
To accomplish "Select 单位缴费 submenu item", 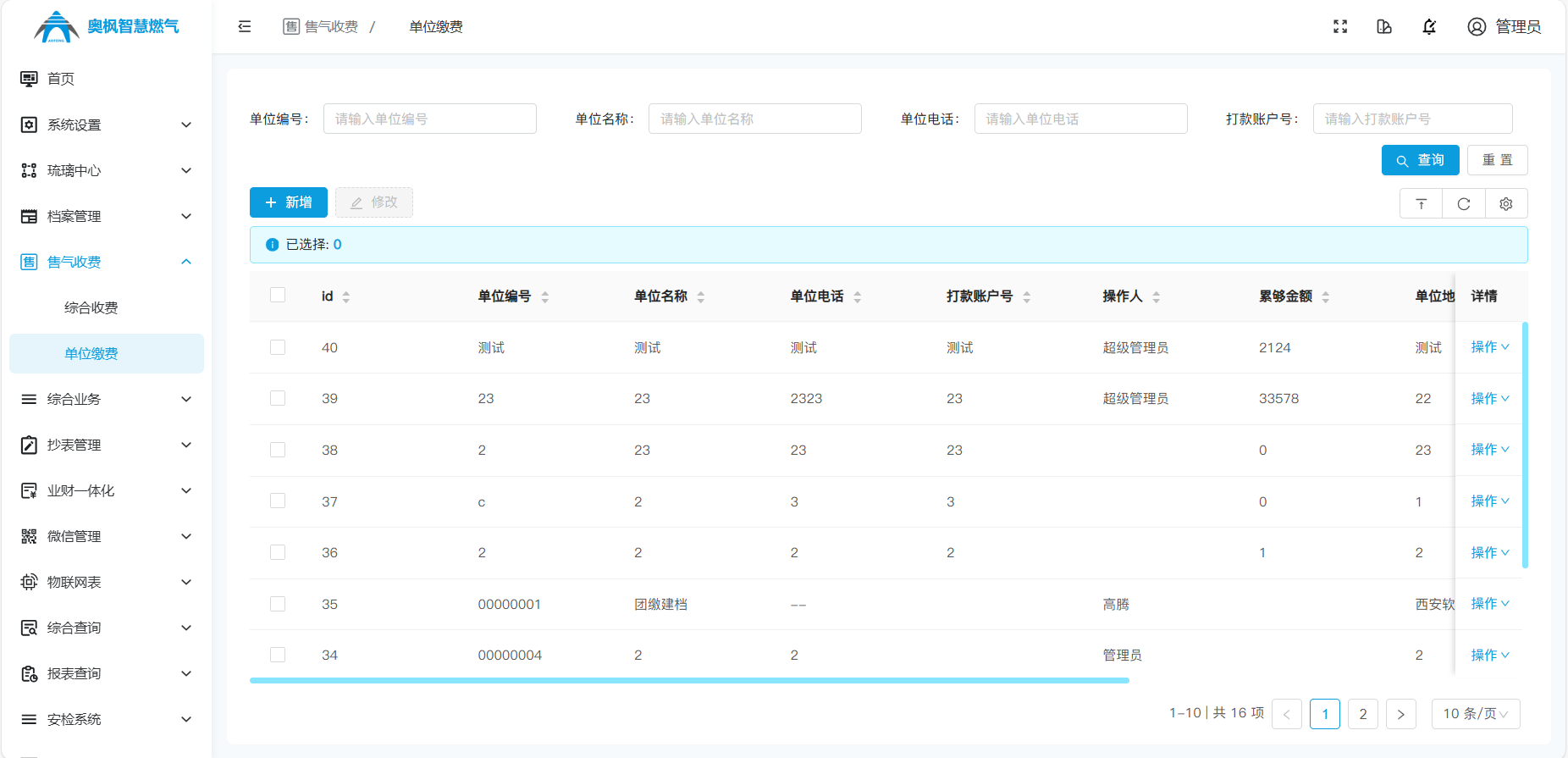I will pos(107,353).
